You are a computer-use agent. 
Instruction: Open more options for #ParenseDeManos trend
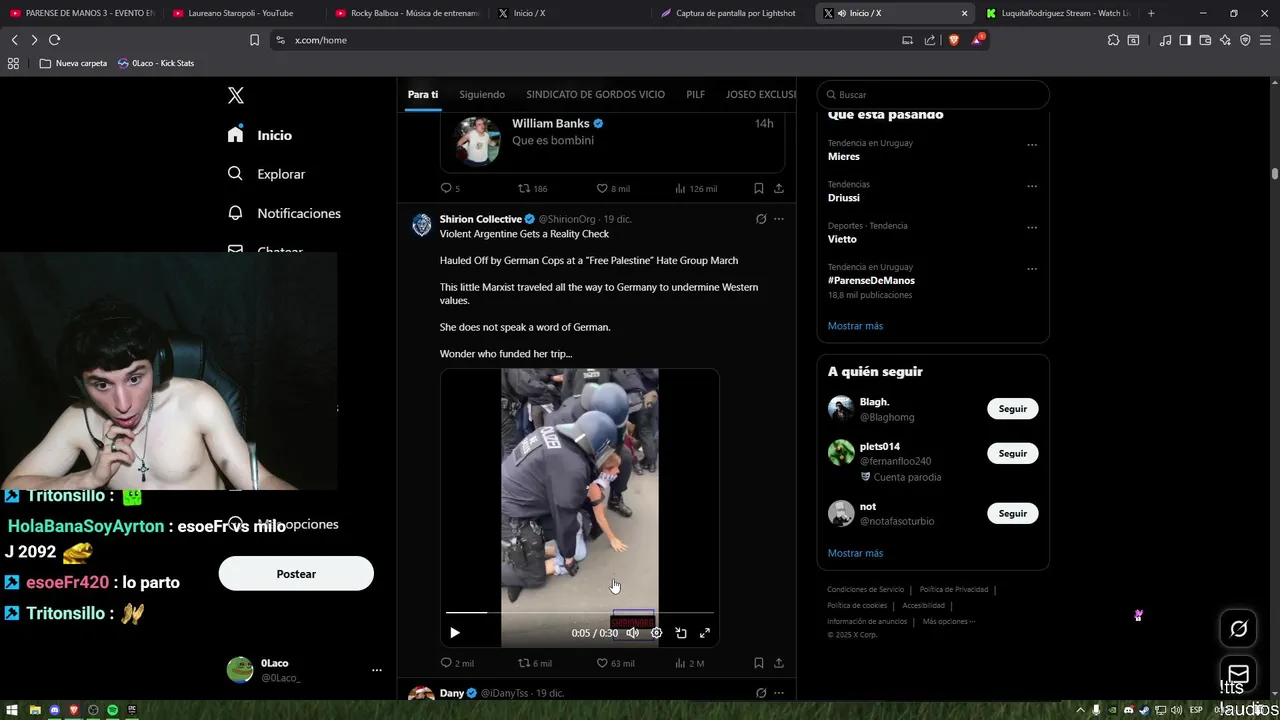[x=1032, y=269]
